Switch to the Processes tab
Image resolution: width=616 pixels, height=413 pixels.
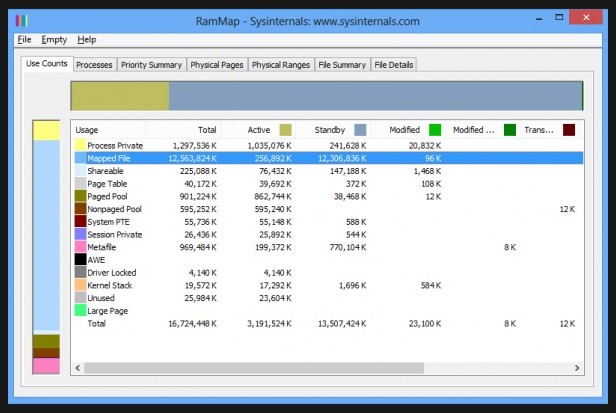click(x=94, y=65)
